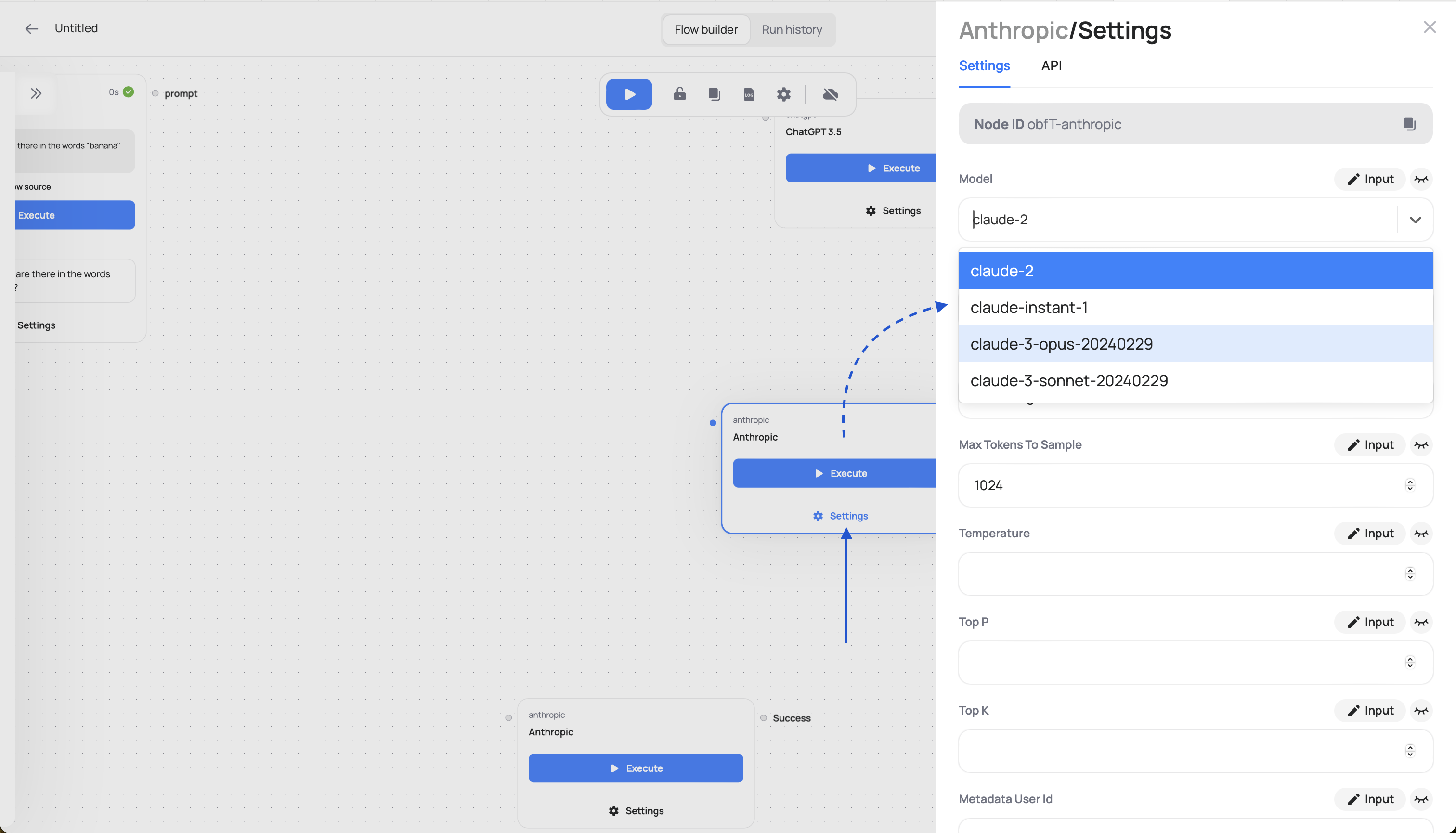1456x833 pixels.
Task: Toggle visibility eye for Temperature
Action: click(1420, 533)
